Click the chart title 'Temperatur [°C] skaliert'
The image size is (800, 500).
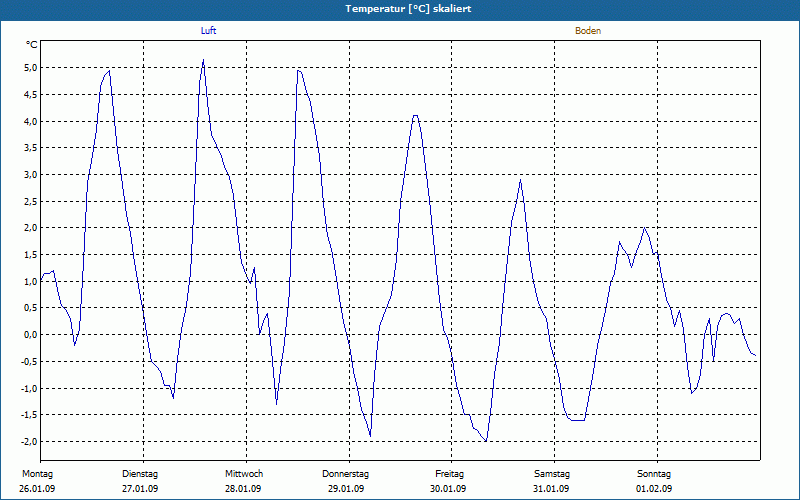coord(408,9)
